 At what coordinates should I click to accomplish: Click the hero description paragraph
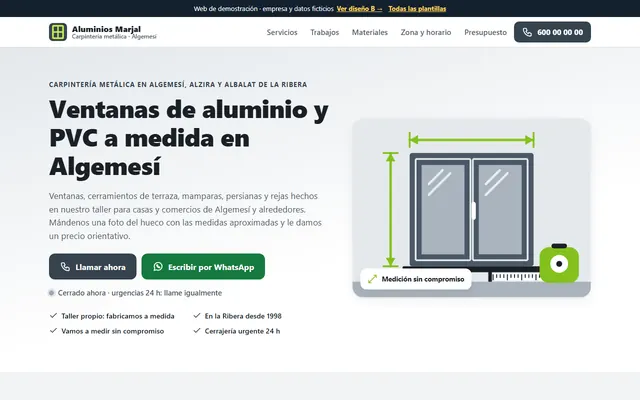coord(185,216)
